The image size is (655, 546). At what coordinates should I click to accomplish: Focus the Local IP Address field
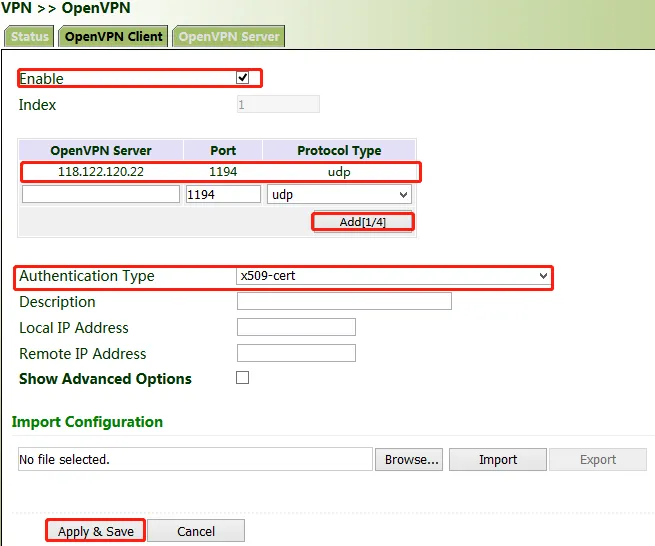click(296, 327)
